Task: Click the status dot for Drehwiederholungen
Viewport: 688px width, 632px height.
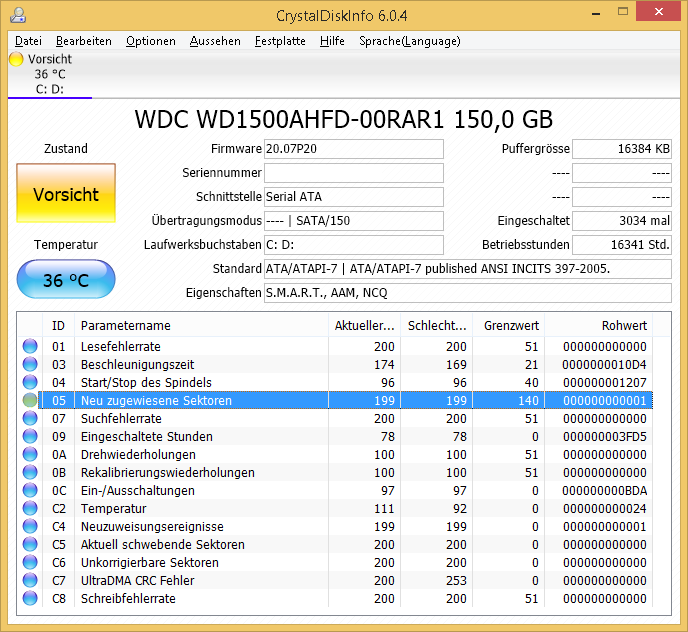Action: click(x=30, y=454)
